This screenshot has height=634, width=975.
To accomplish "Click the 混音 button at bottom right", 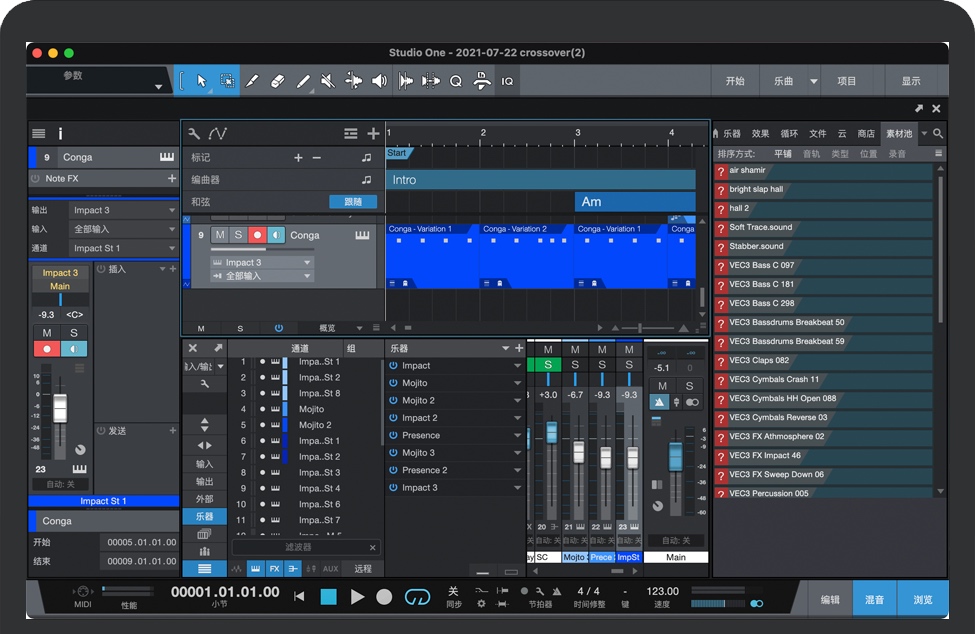I will (x=874, y=599).
